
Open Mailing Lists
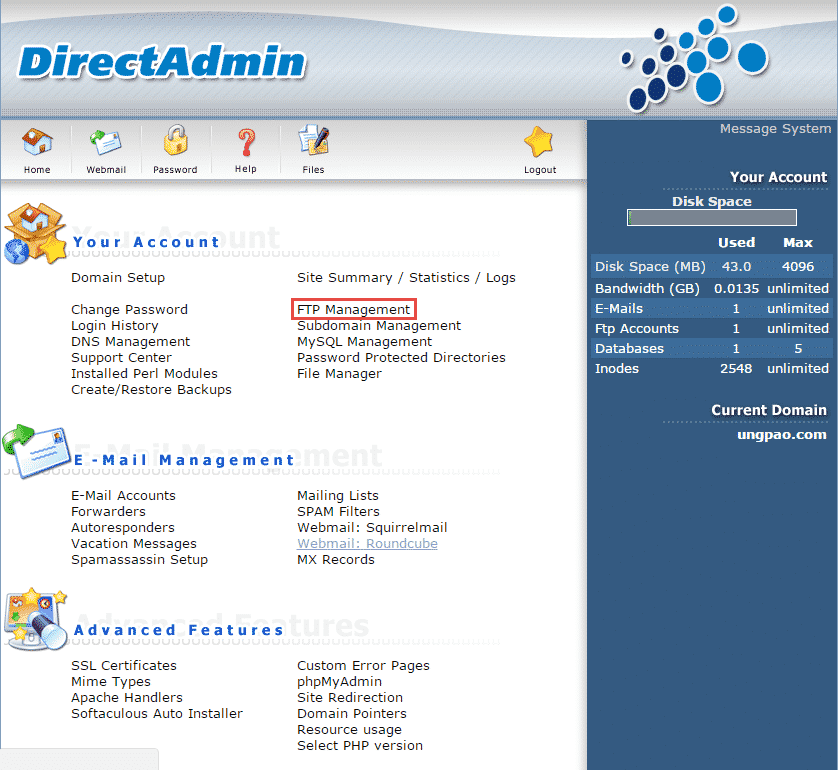(x=338, y=496)
